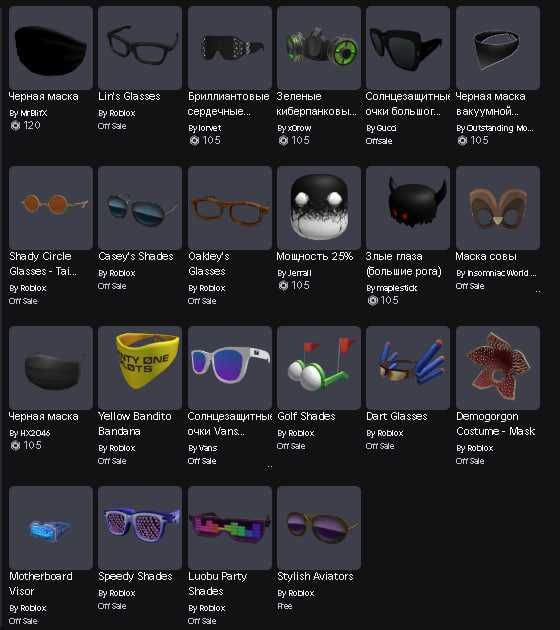Click the Robux icon next to 120
The height and width of the screenshot is (630, 560).
(15, 126)
